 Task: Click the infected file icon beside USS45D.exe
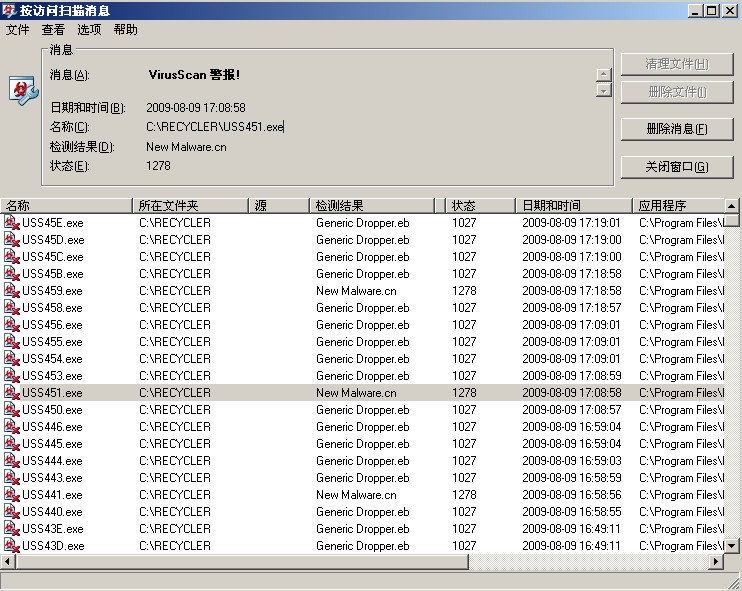[11, 239]
